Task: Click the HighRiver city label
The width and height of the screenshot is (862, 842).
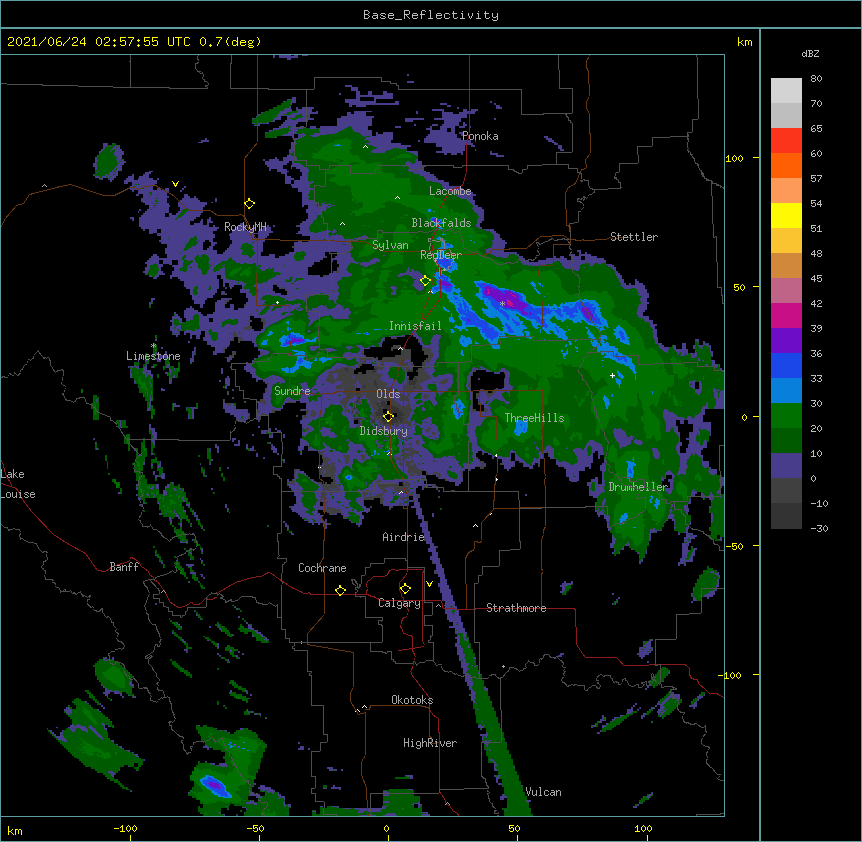Action: (430, 743)
